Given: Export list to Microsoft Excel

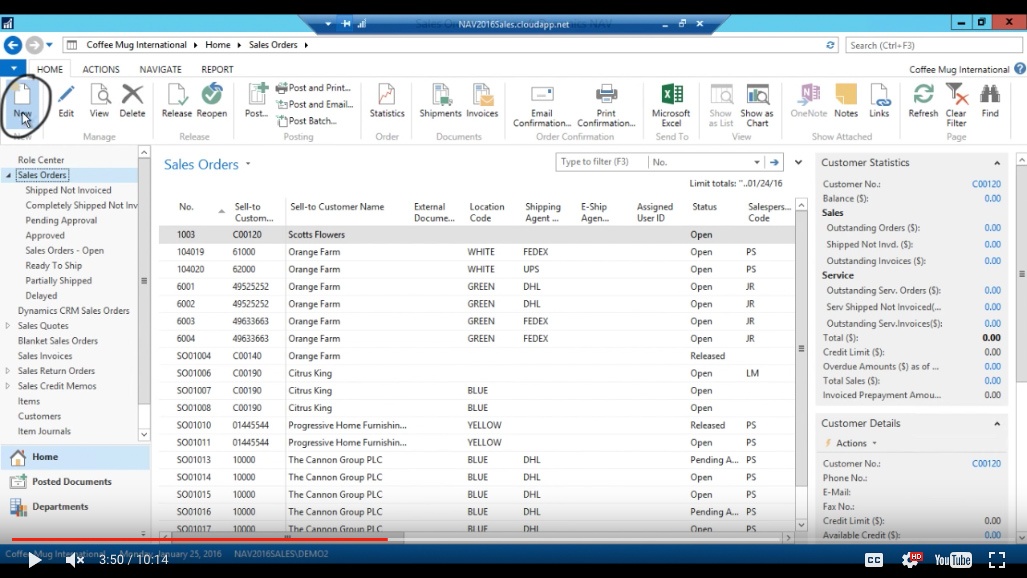Looking at the screenshot, I should pyautogui.click(x=673, y=103).
